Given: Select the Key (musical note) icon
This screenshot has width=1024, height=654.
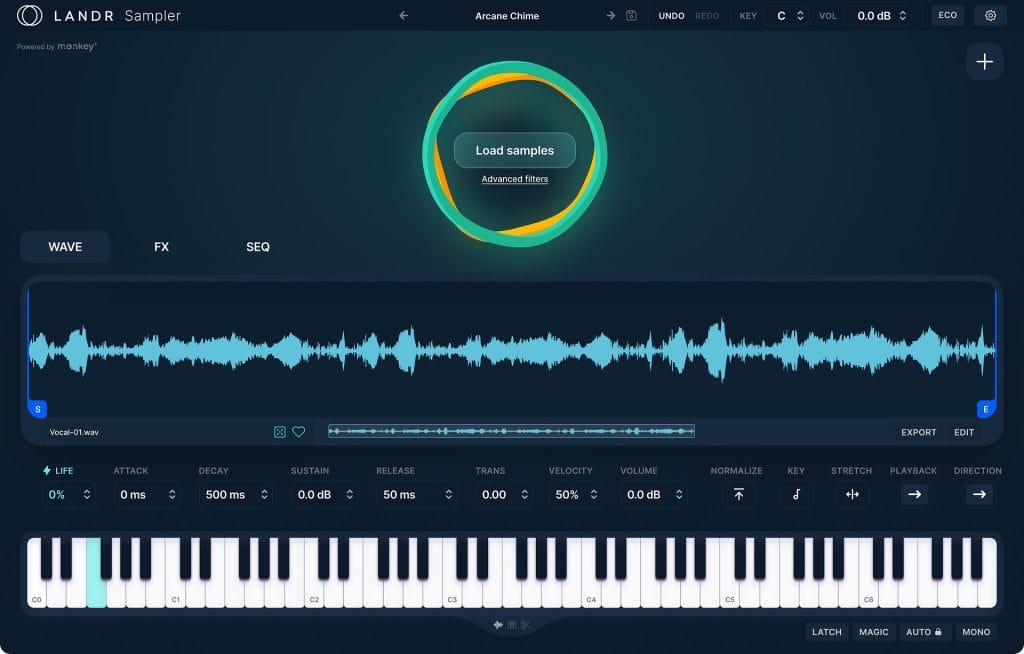Looking at the screenshot, I should [796, 494].
